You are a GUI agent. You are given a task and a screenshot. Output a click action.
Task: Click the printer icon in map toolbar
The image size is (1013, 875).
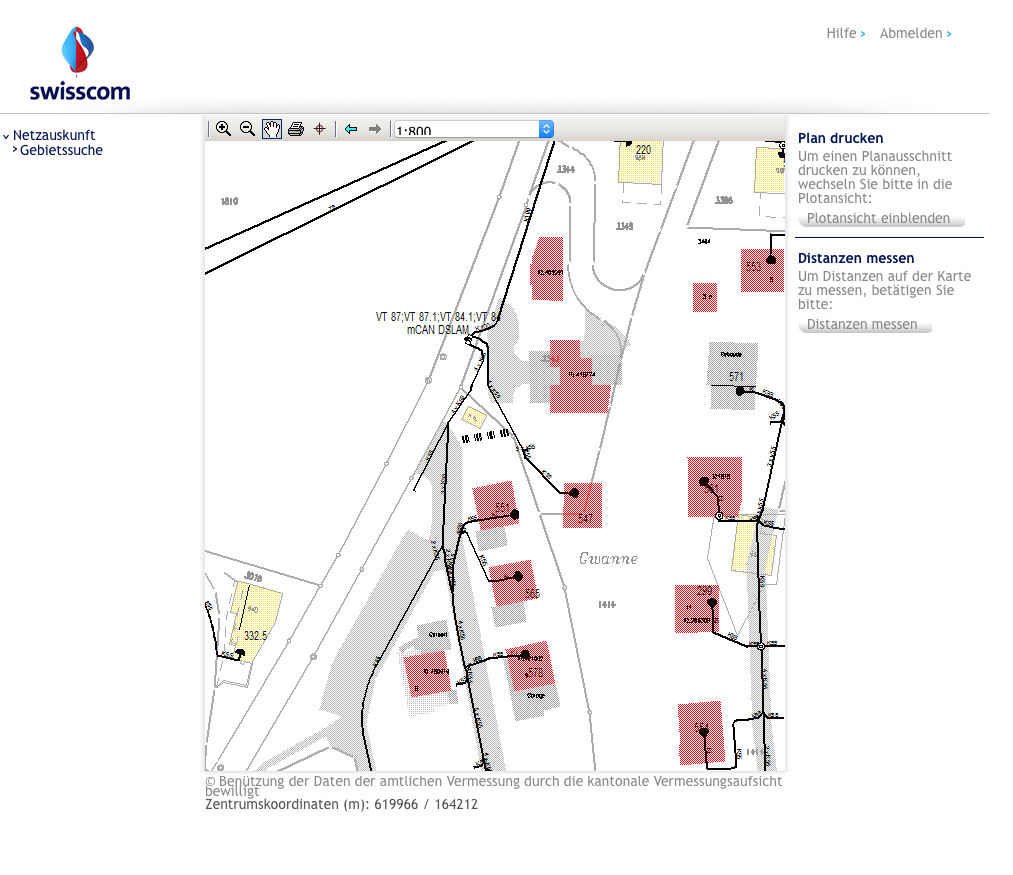coord(296,129)
